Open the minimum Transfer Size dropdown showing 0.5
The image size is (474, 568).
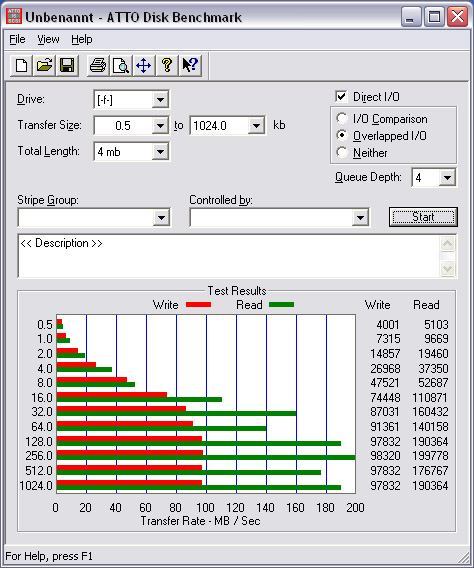click(160, 126)
